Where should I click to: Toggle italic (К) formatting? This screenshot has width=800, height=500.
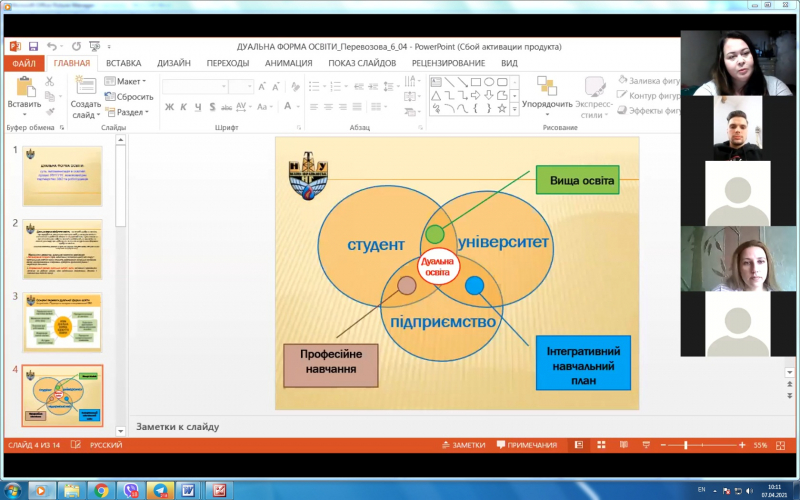coord(184,107)
